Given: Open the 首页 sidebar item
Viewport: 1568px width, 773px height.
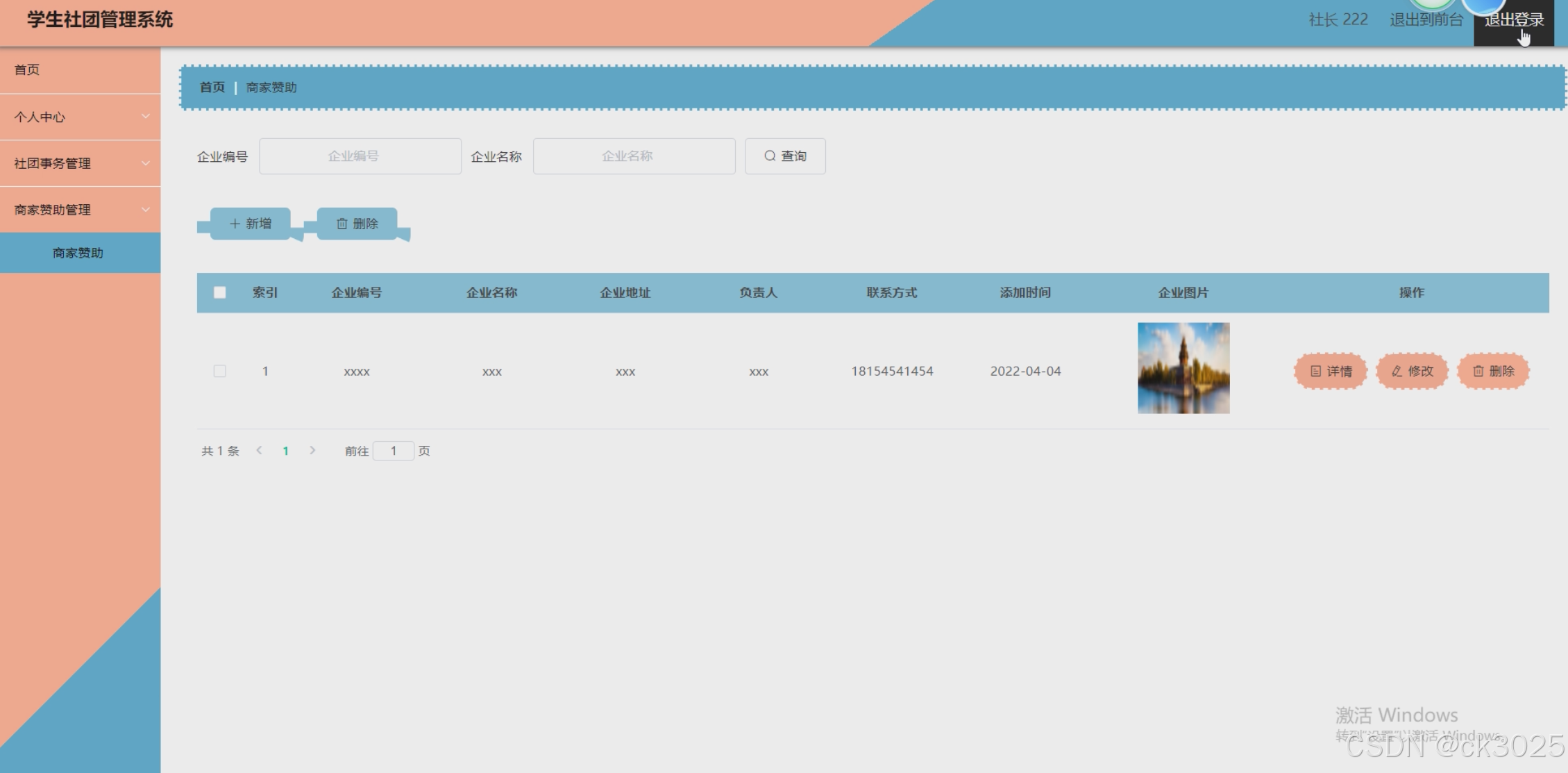Looking at the screenshot, I should click(28, 69).
